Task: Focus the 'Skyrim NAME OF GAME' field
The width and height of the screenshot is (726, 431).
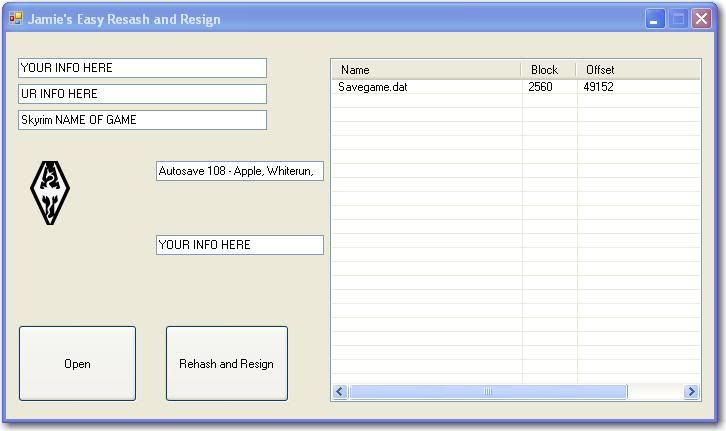Action: [x=143, y=120]
